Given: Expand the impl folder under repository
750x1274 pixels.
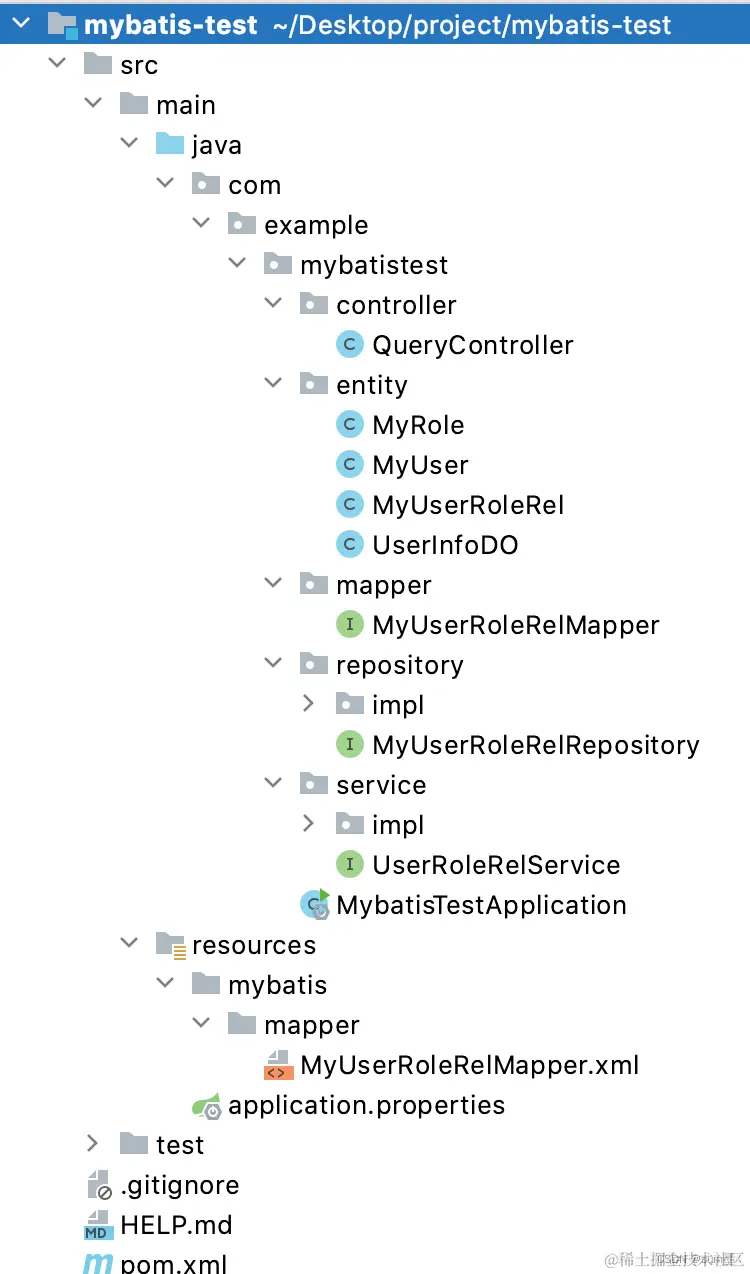Looking at the screenshot, I should (308, 703).
